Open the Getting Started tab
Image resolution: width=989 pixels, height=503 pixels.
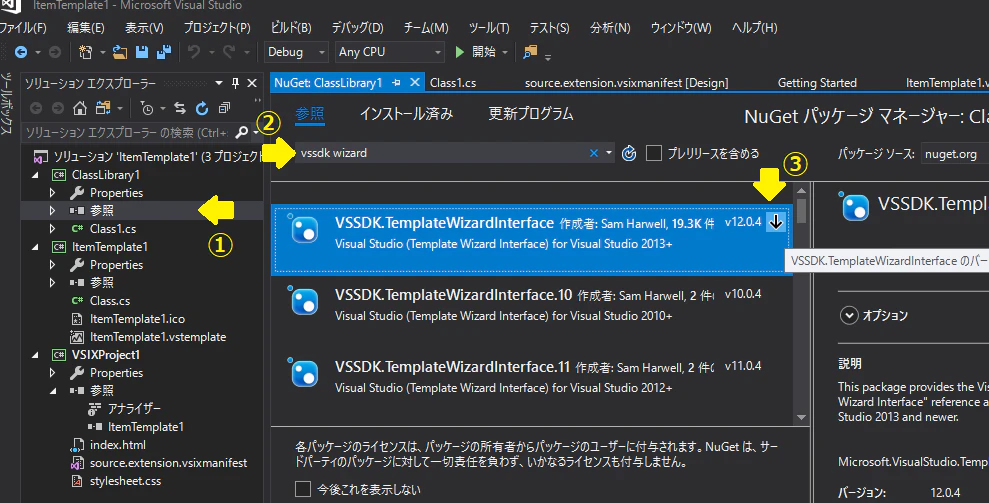[x=817, y=83]
